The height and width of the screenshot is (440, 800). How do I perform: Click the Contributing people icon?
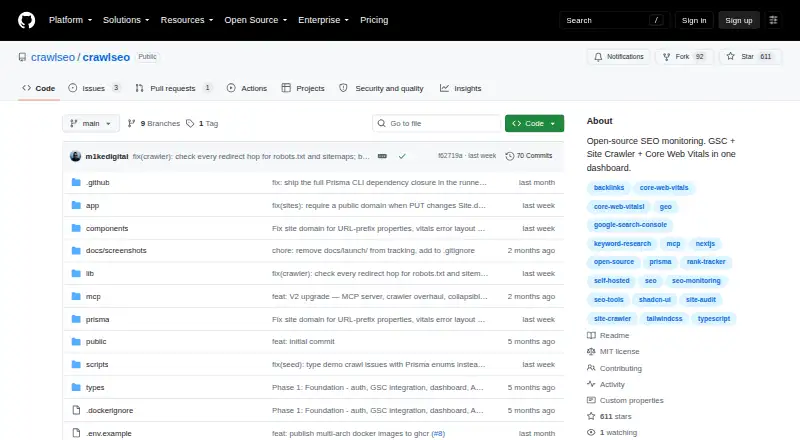(x=591, y=368)
